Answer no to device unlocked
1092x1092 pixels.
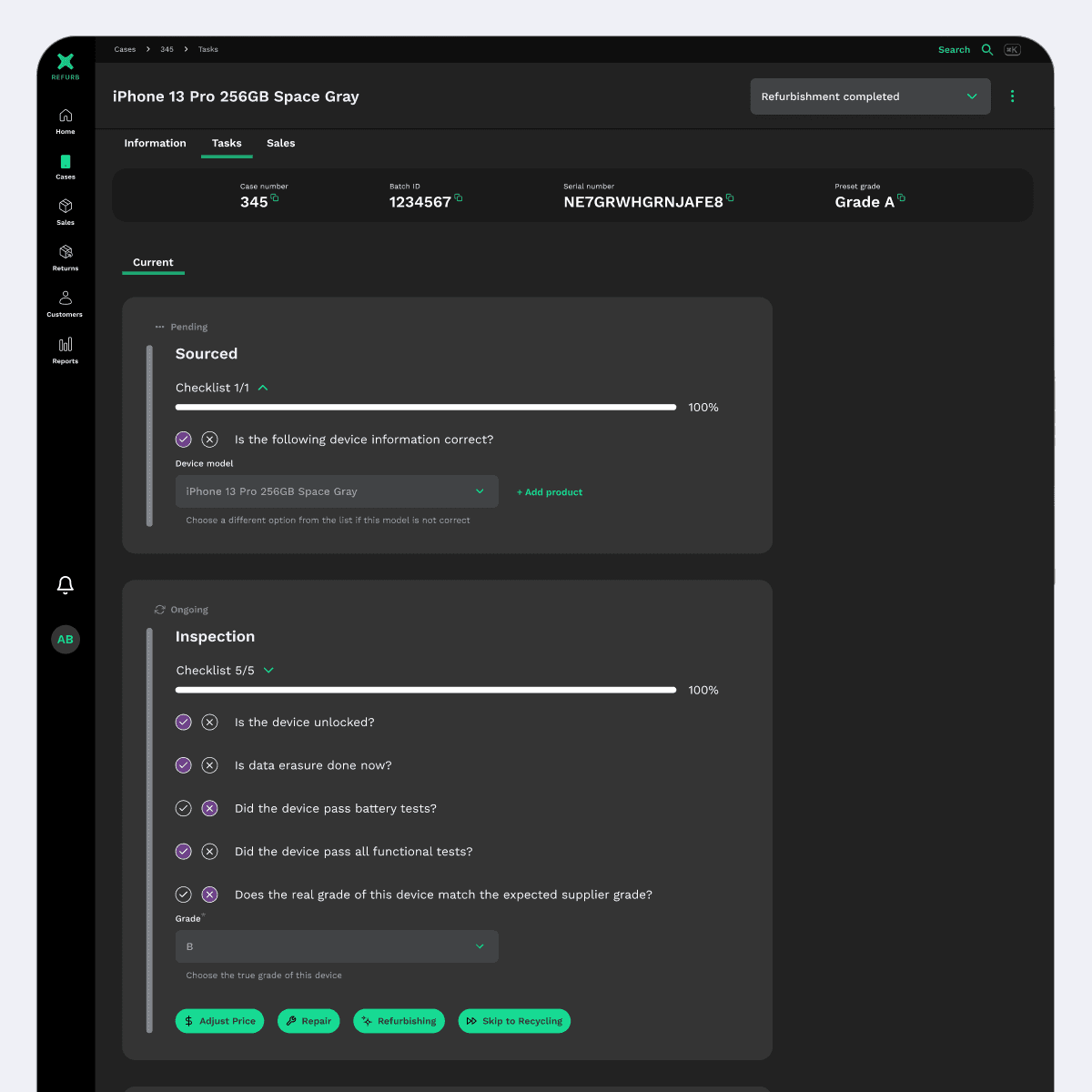(210, 723)
